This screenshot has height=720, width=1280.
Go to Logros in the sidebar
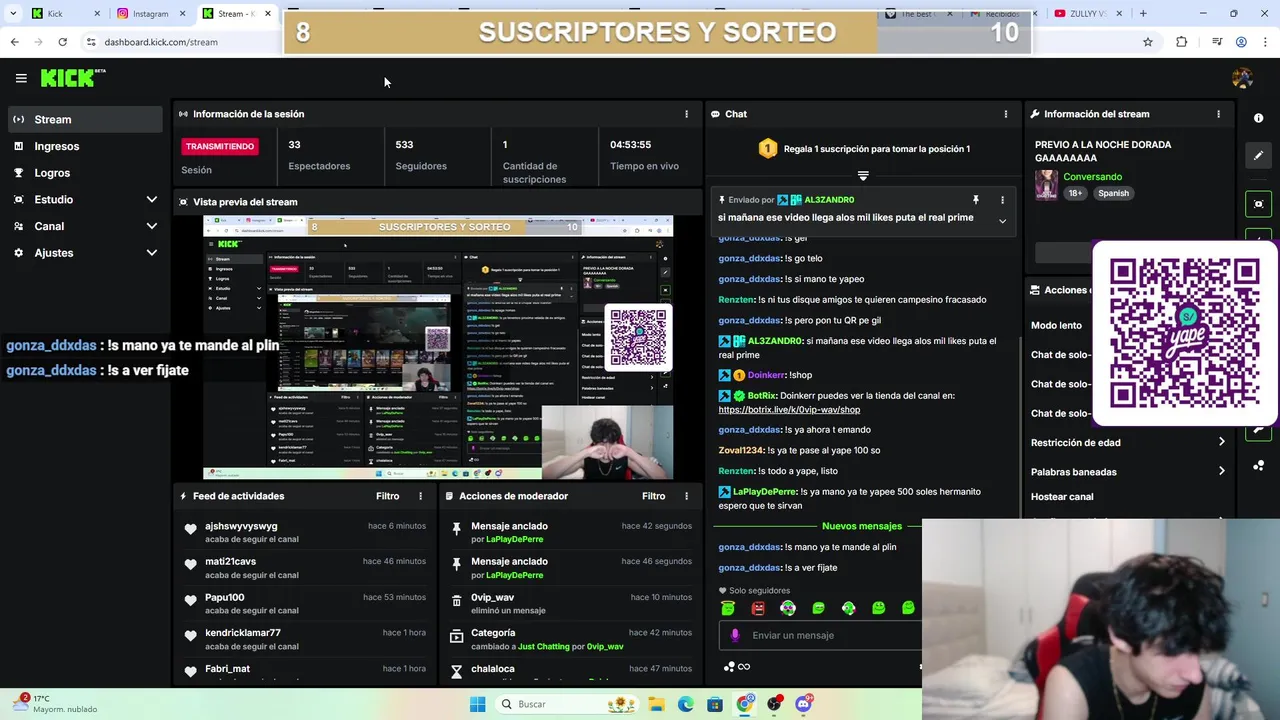coord(85,173)
